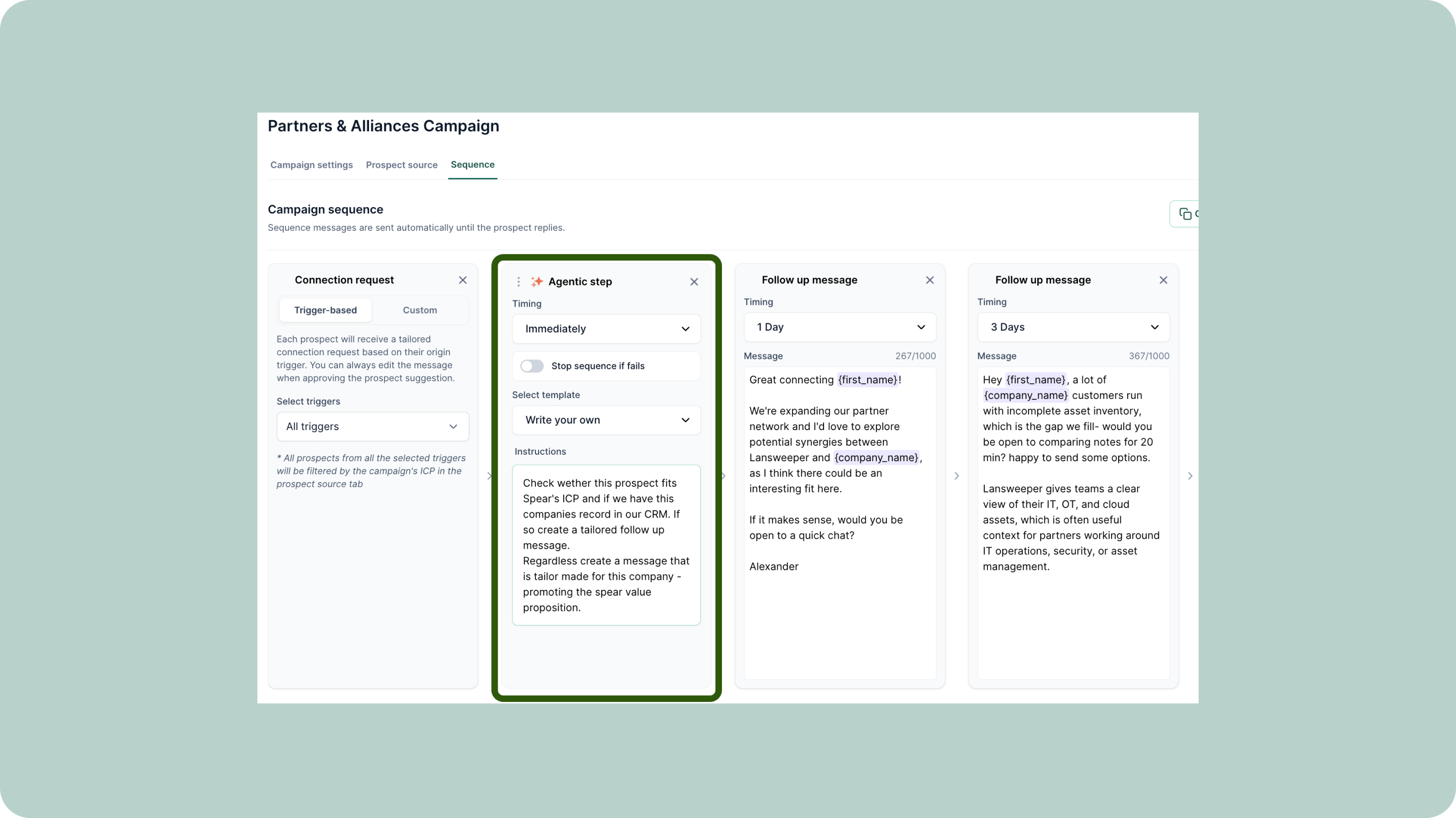Open the 3 Days timing dropdown
This screenshot has height=818, width=1456.
click(x=1073, y=327)
